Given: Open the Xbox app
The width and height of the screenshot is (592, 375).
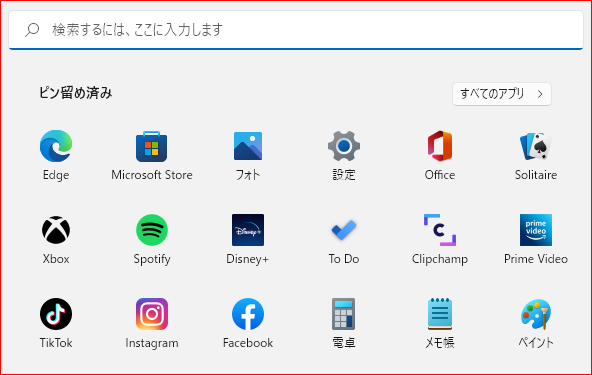Looking at the screenshot, I should point(56,230).
